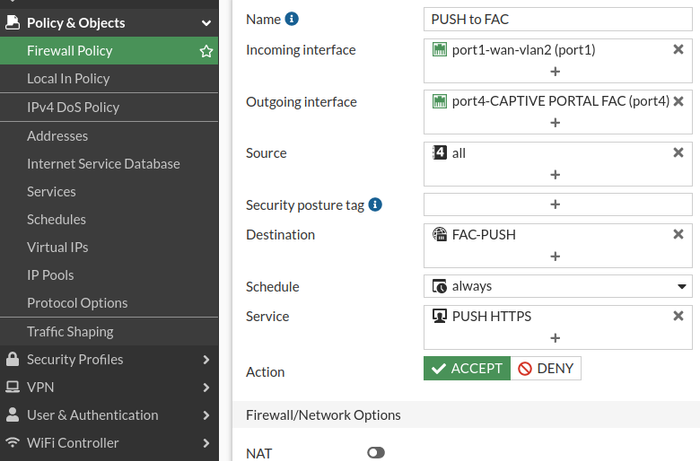
Task: Click the Name input field
Action: pyautogui.click(x=556, y=19)
